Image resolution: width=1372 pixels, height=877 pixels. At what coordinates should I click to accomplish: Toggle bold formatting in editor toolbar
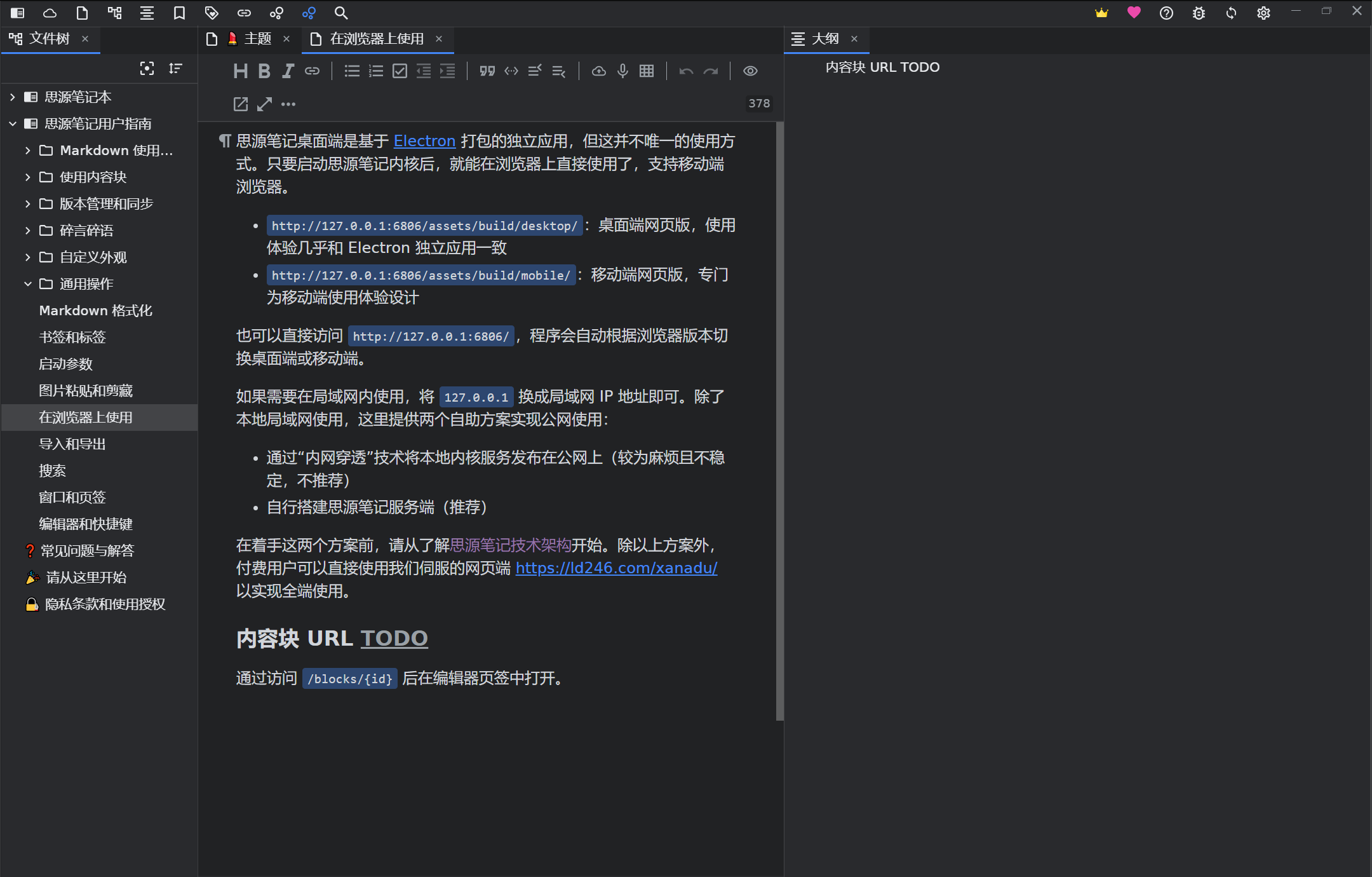tap(264, 71)
